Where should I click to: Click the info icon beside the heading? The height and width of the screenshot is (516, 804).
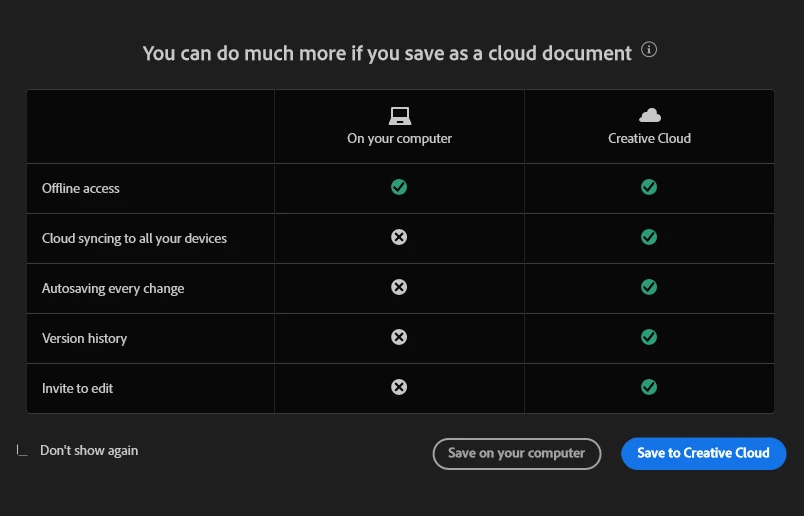pos(649,50)
